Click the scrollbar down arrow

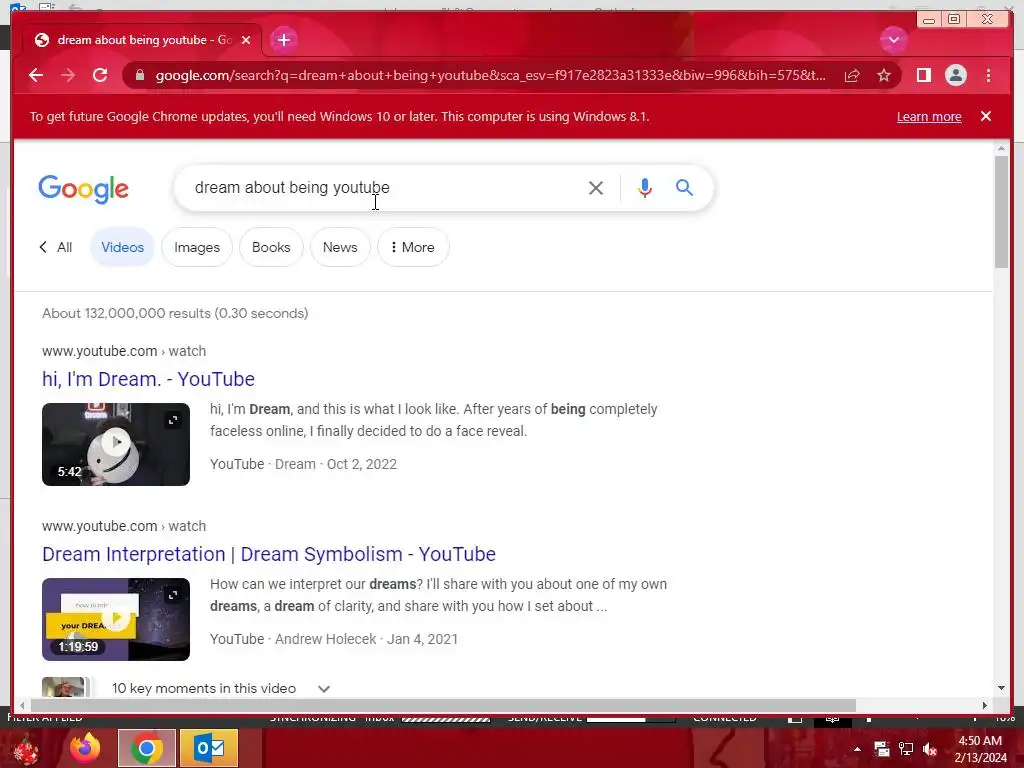coord(1001,688)
